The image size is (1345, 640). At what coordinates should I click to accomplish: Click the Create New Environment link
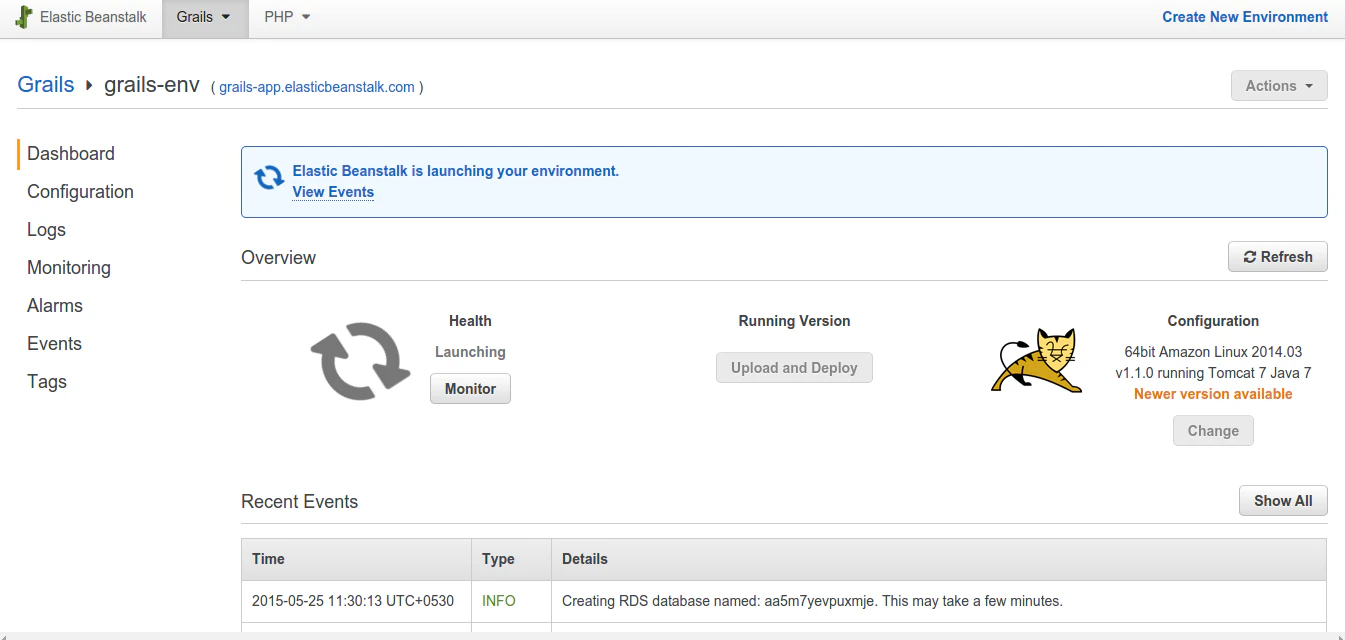pos(1244,16)
